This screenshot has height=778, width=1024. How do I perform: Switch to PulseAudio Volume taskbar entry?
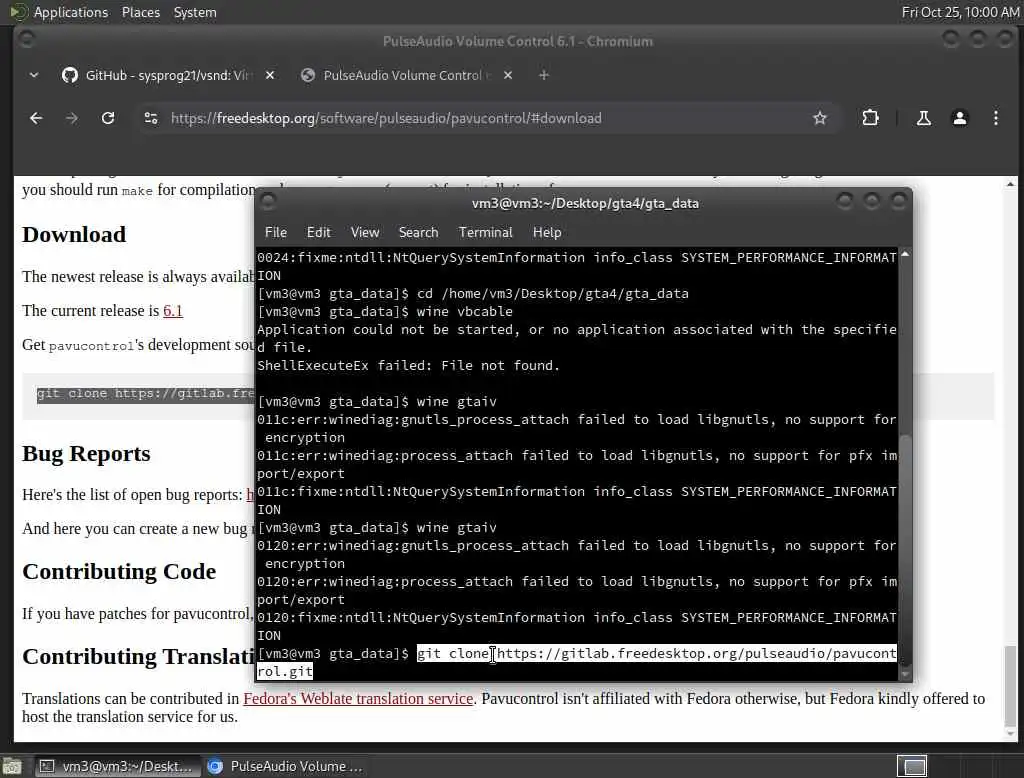(x=285, y=766)
